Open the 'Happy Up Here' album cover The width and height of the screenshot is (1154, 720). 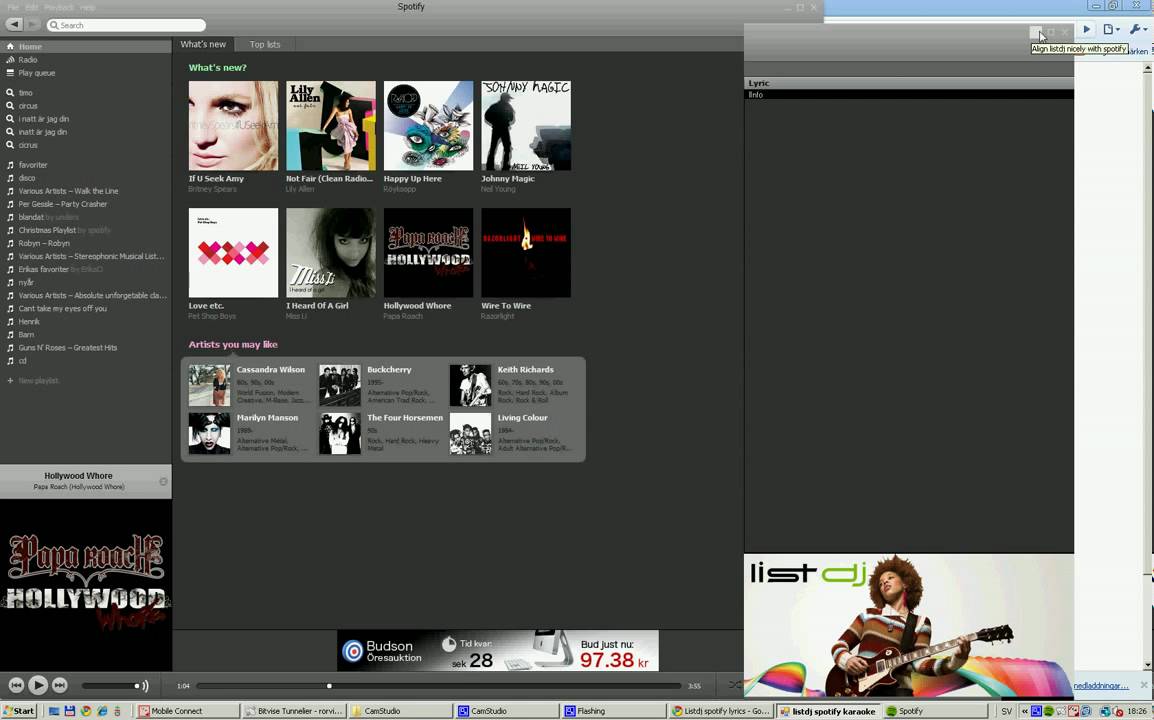click(428, 126)
